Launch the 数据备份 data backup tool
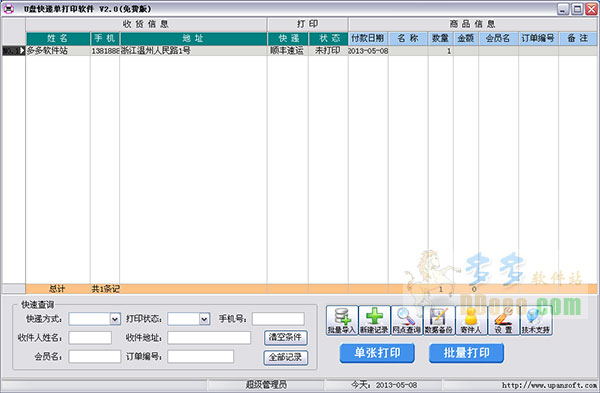 439,320
